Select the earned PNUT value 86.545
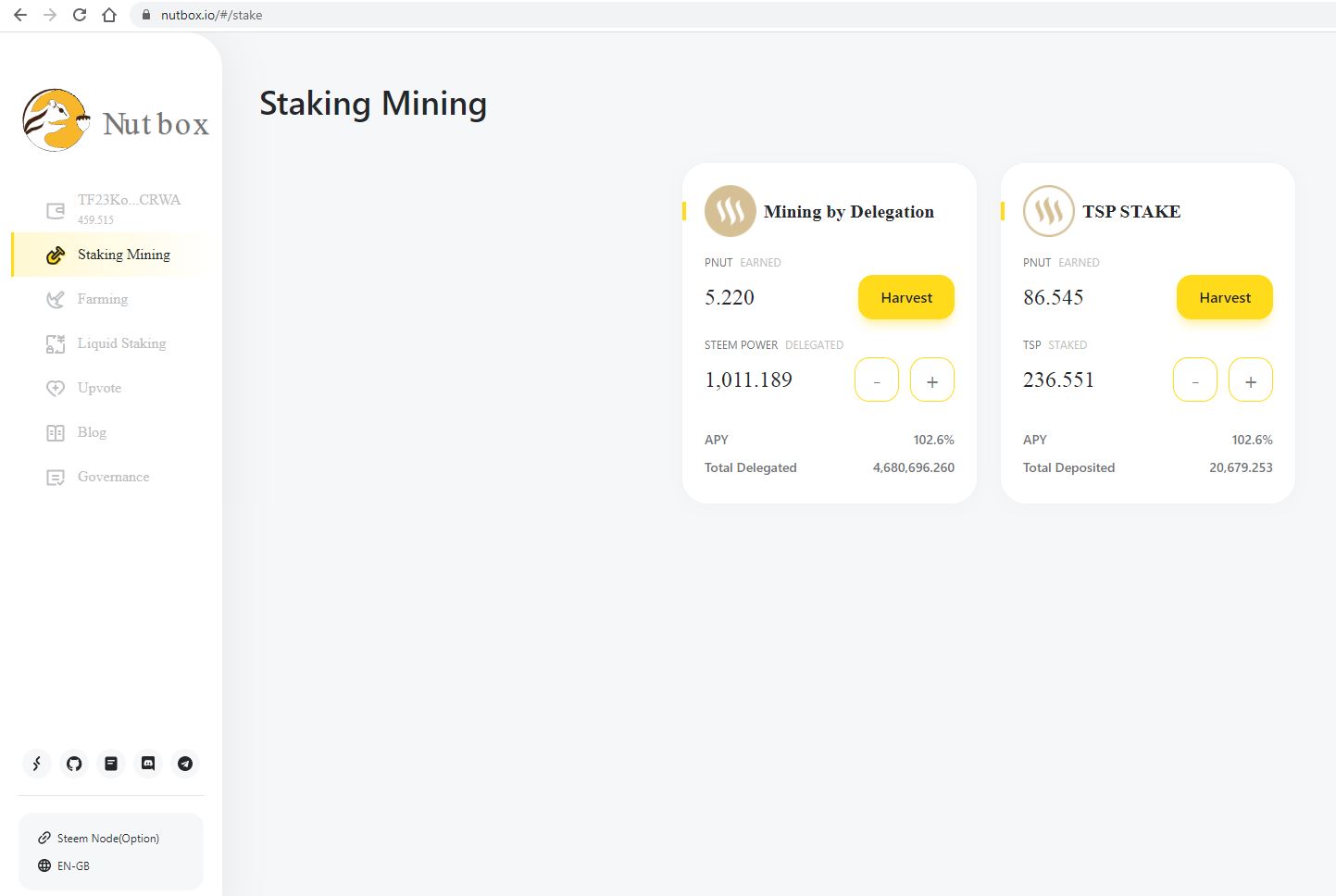This screenshot has height=896, width=1336. 1054,297
